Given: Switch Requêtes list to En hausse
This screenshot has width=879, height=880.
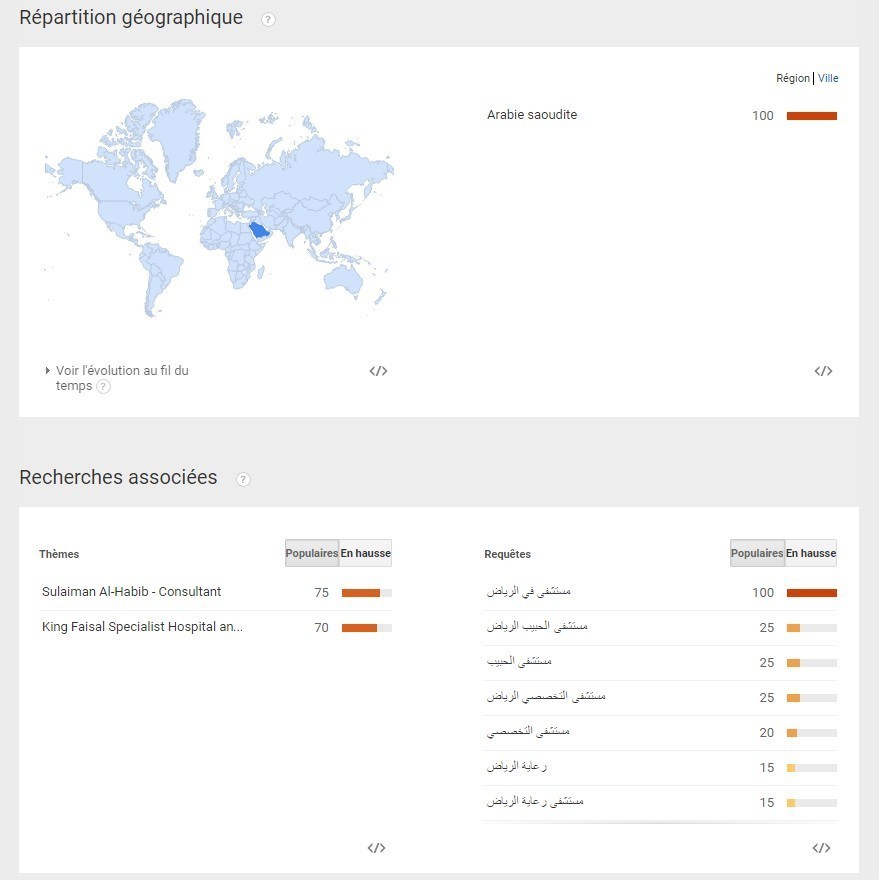Looking at the screenshot, I should (x=810, y=553).
